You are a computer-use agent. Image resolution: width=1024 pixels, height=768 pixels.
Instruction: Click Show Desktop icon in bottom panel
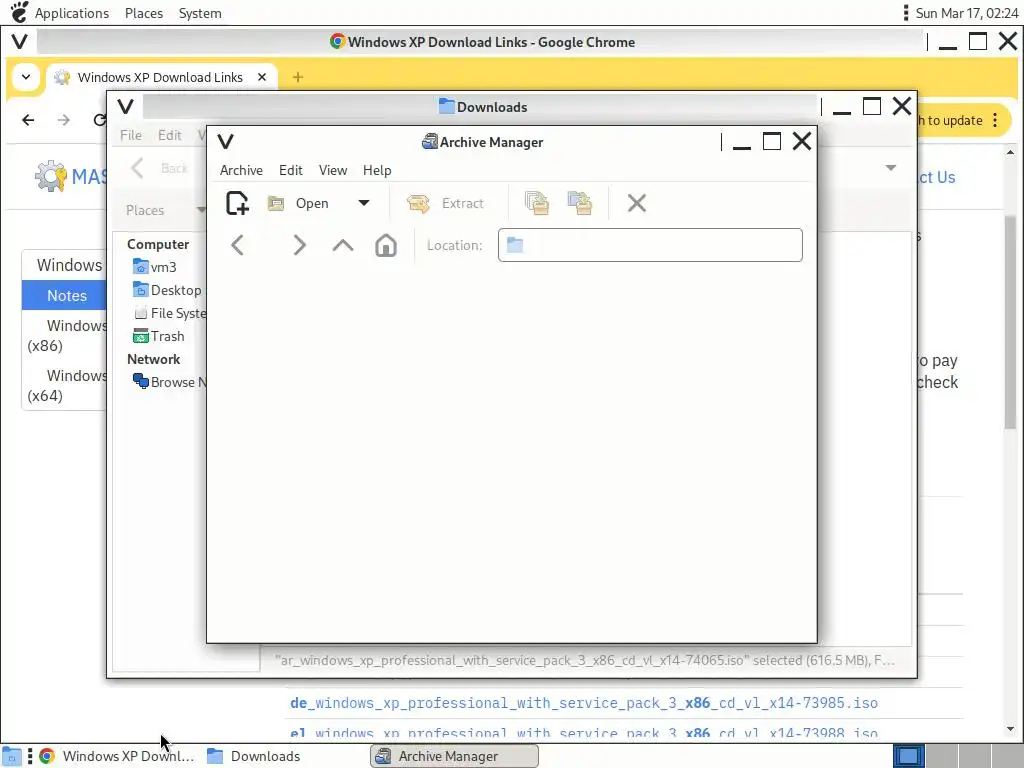(12, 756)
